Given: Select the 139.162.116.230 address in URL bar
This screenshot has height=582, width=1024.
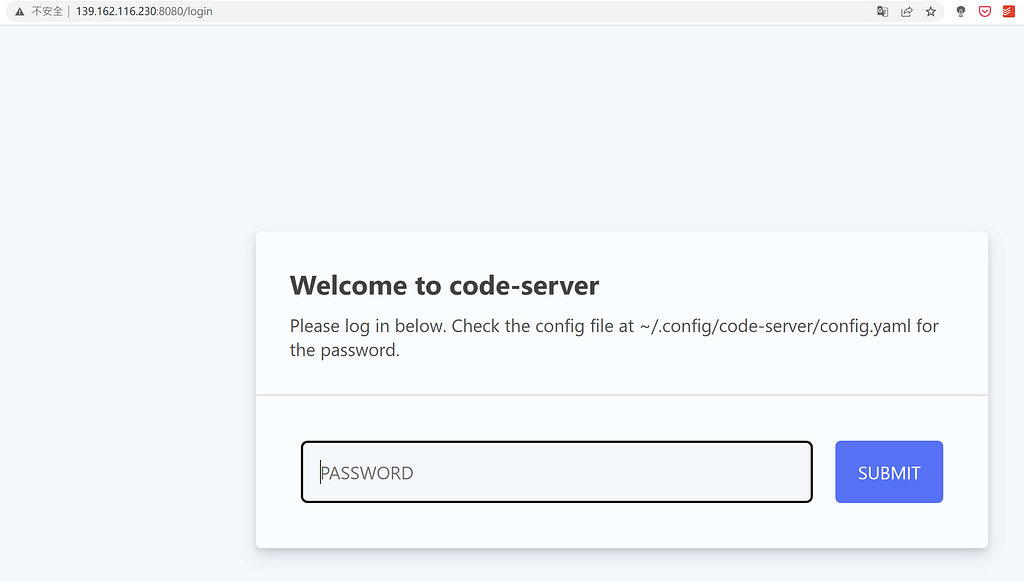Looking at the screenshot, I should (116, 11).
